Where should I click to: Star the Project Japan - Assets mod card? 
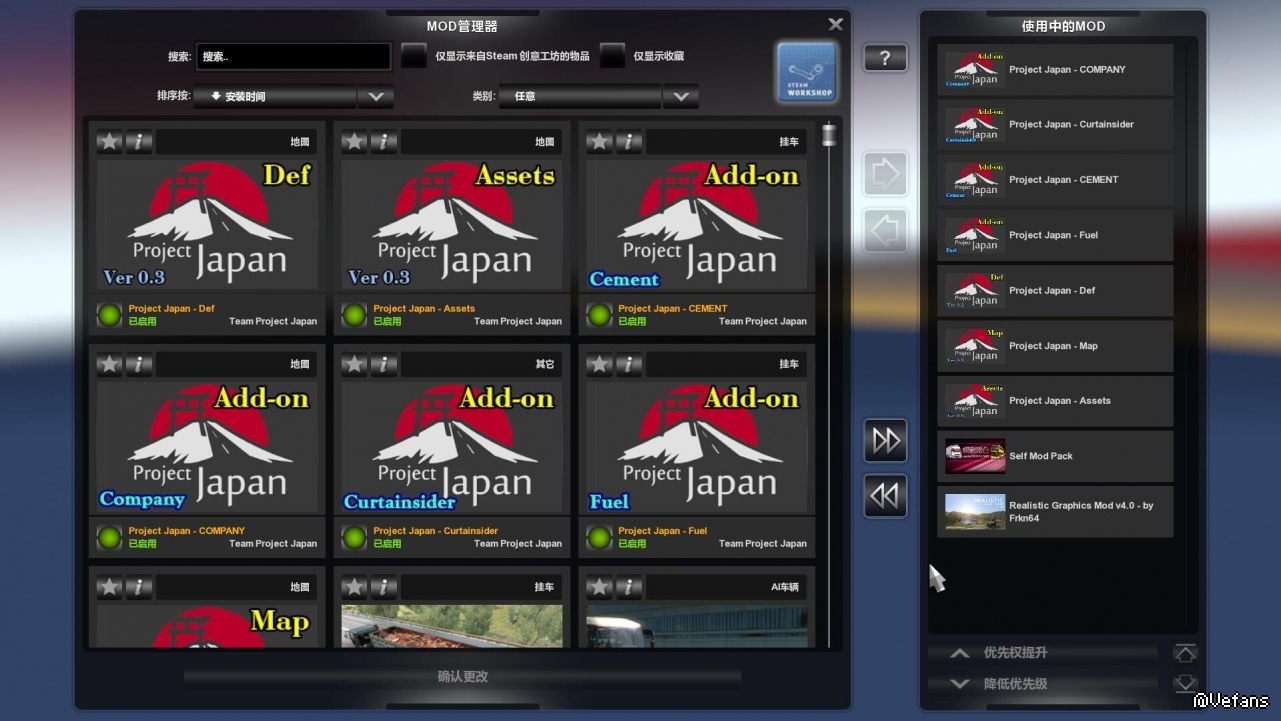coord(354,142)
